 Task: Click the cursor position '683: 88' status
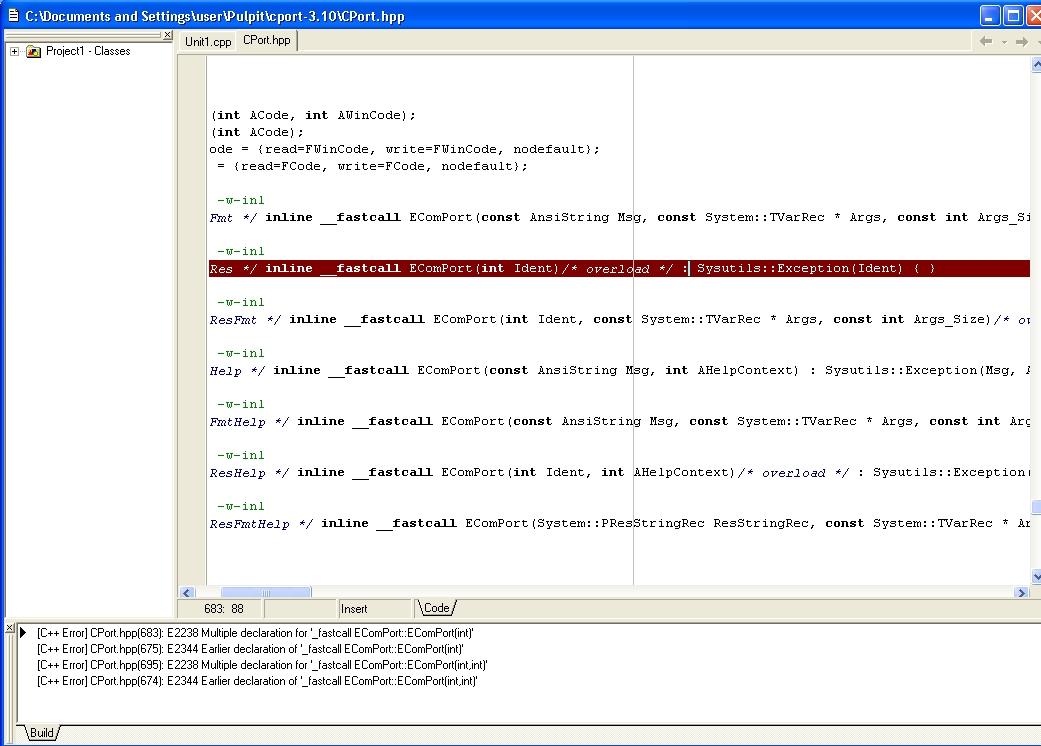coord(224,609)
